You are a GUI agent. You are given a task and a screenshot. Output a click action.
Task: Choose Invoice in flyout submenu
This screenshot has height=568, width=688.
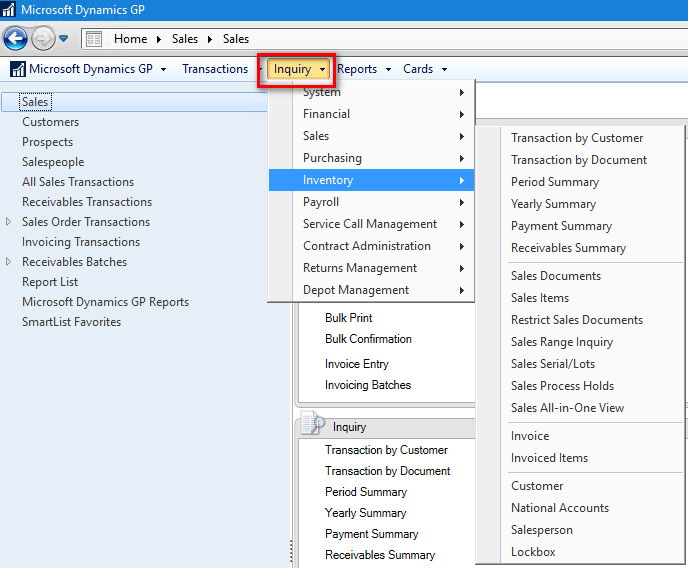pyautogui.click(x=530, y=436)
